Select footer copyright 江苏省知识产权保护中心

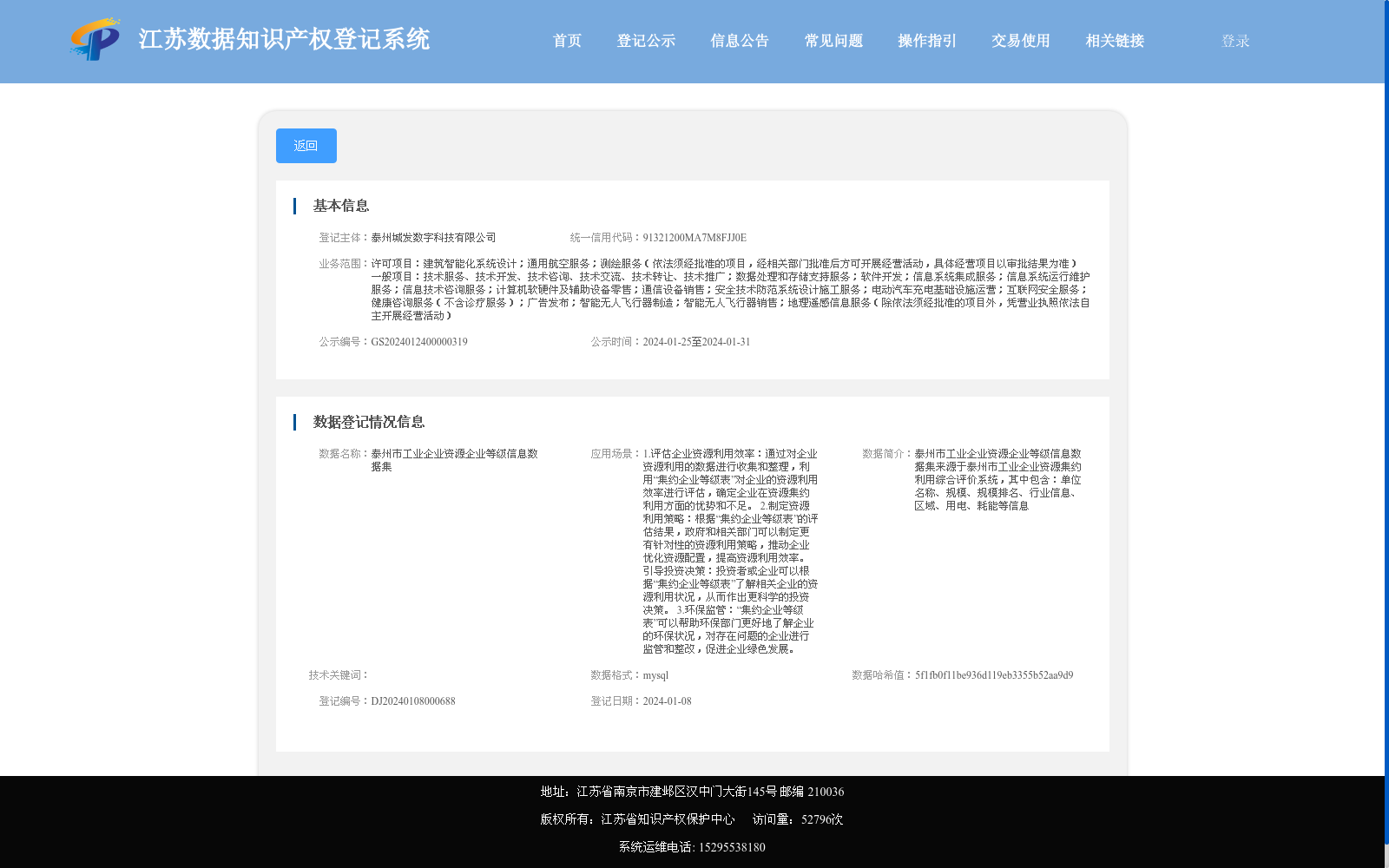tap(637, 819)
